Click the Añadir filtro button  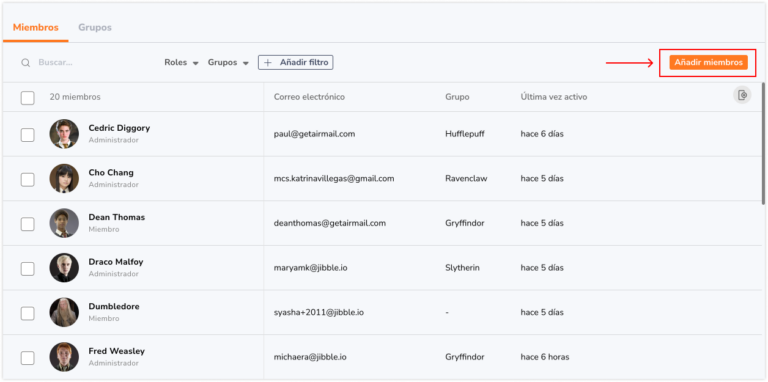pos(296,63)
